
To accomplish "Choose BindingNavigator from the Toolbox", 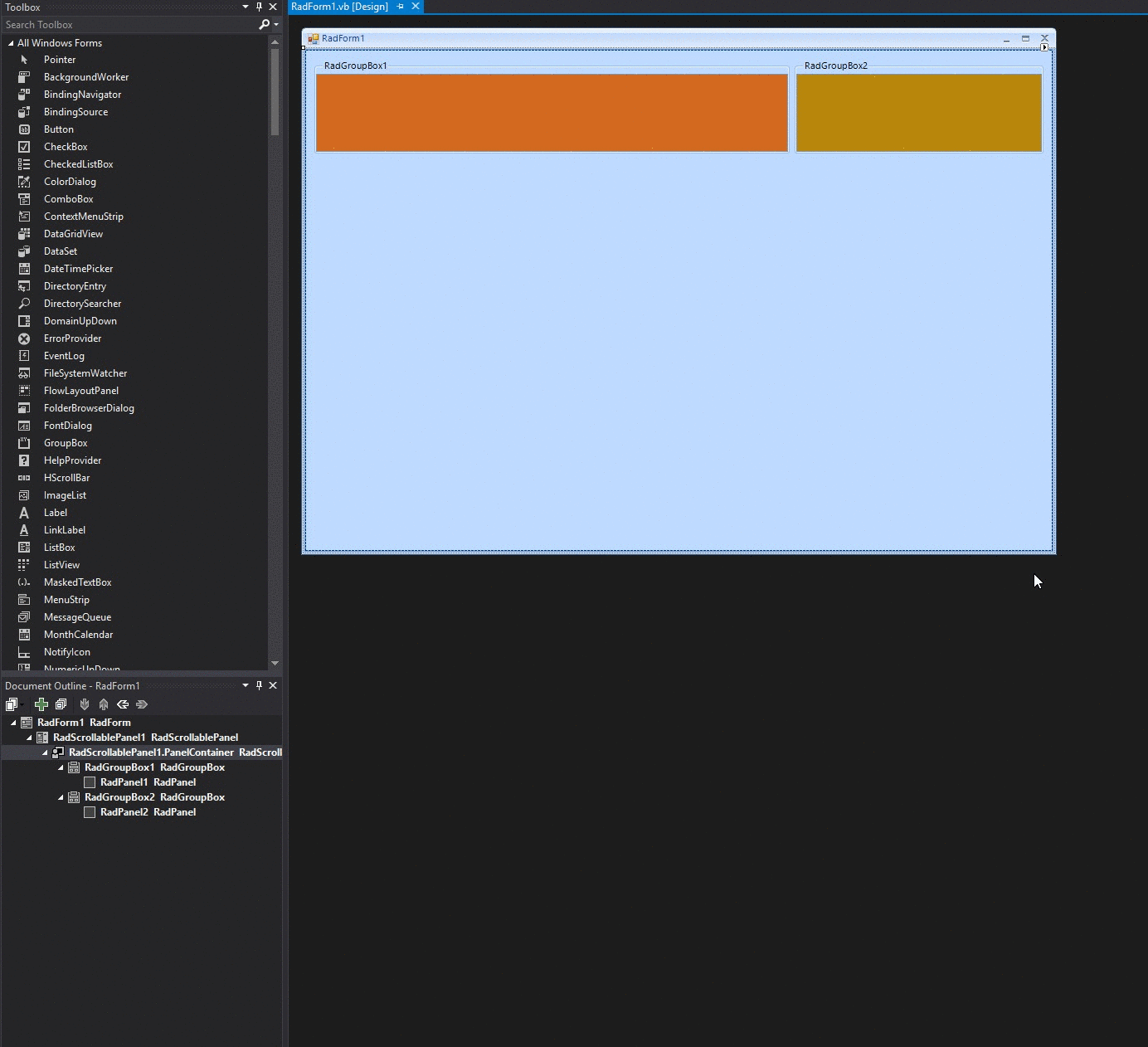I will [x=82, y=95].
